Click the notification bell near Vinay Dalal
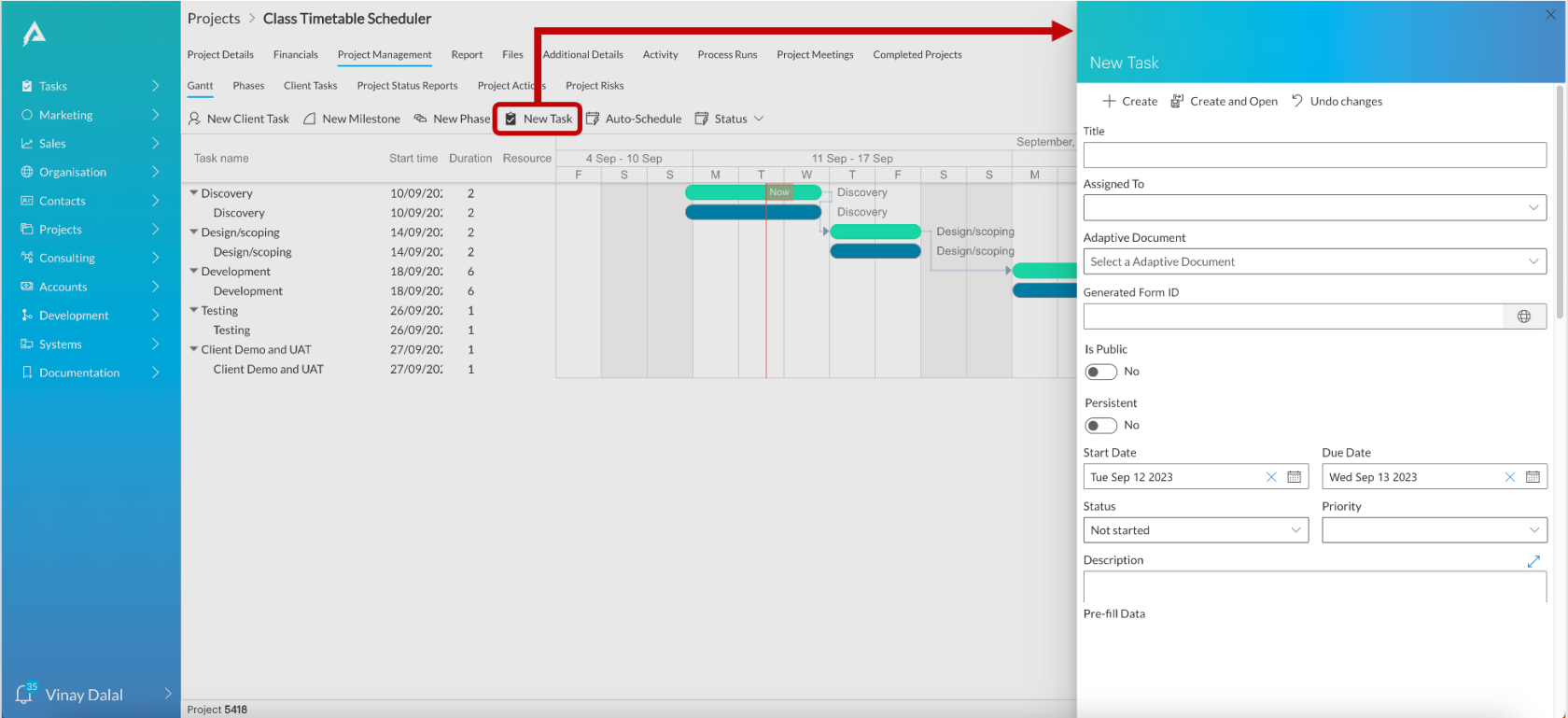This screenshot has width=1568, height=718. [x=24, y=695]
